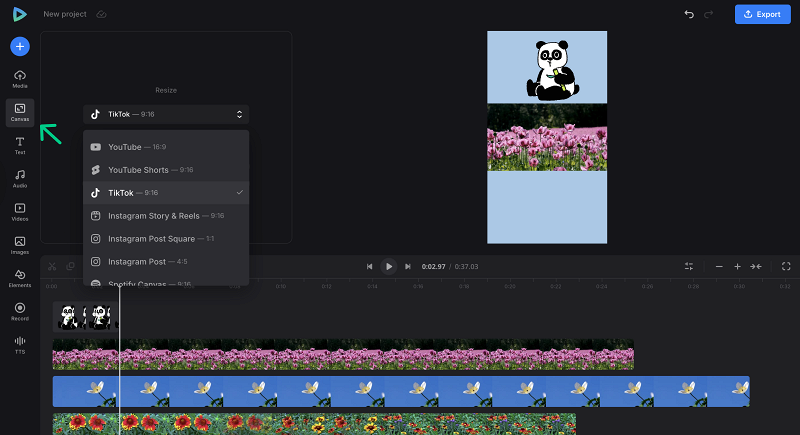This screenshot has height=435, width=800.
Task: Open the TTS text-to-speech tool
Action: click(20, 345)
